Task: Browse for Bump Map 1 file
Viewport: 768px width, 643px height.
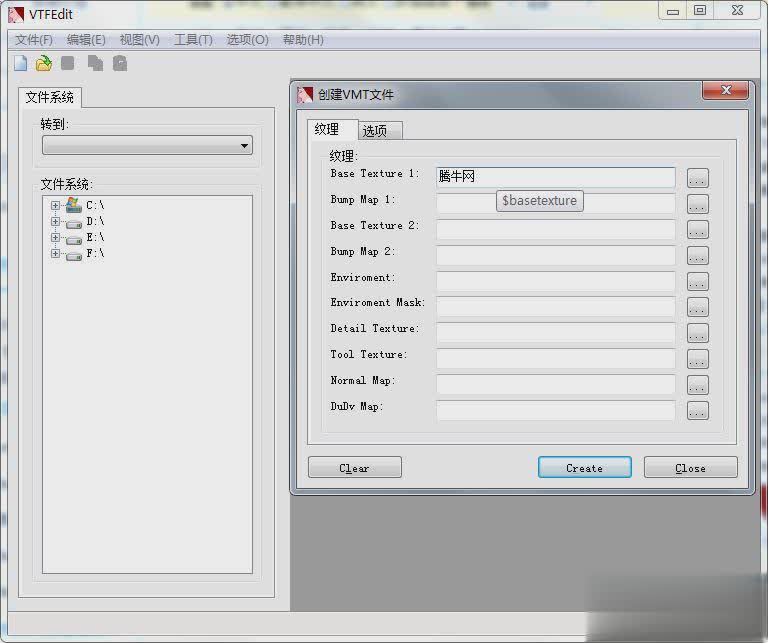Action: click(697, 204)
